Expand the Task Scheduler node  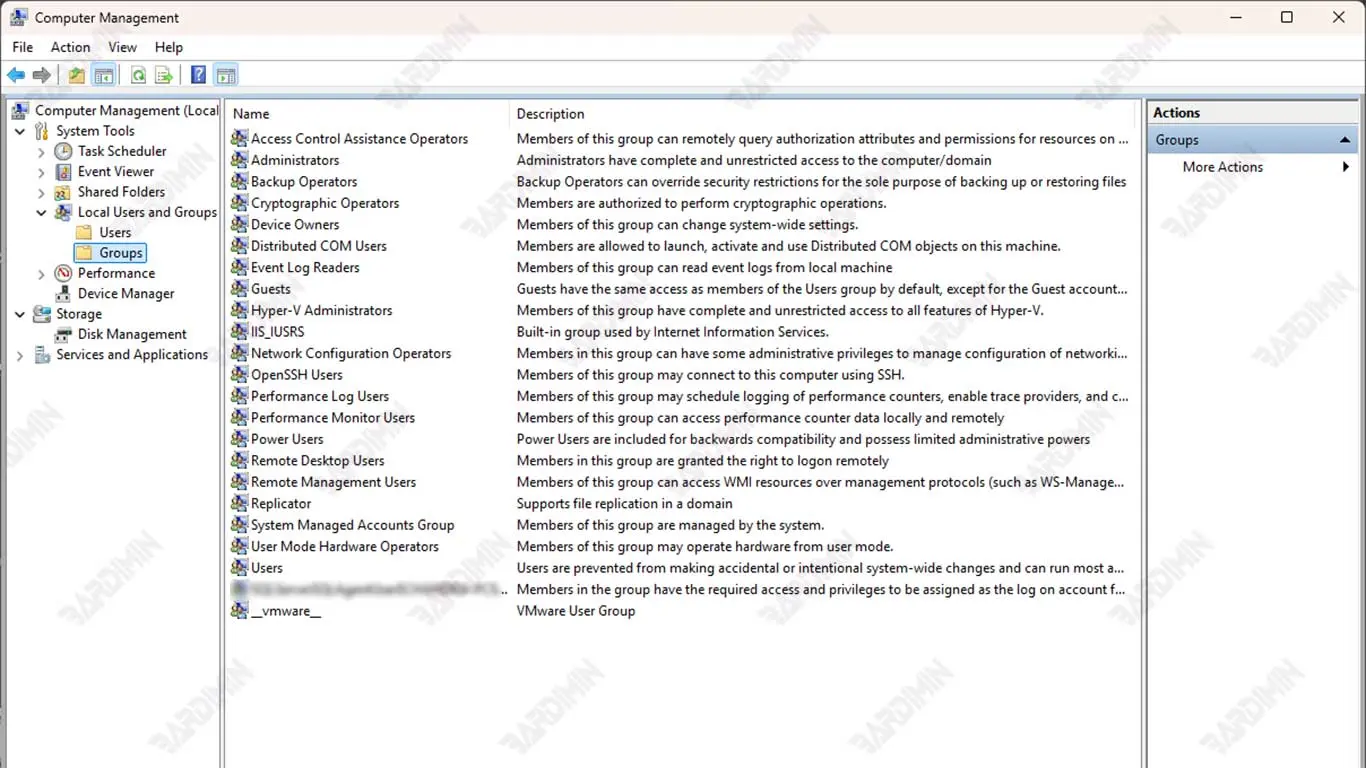[x=41, y=152]
